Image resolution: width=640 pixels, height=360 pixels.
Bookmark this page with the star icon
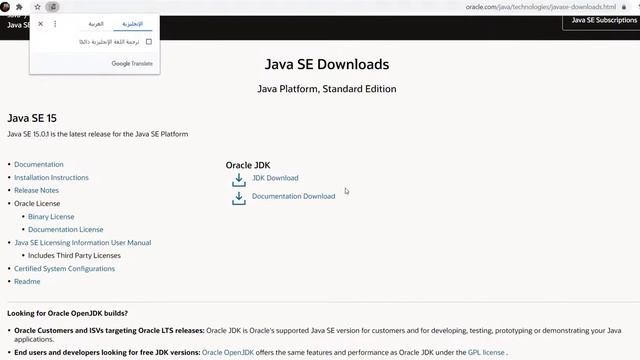click(37, 7)
